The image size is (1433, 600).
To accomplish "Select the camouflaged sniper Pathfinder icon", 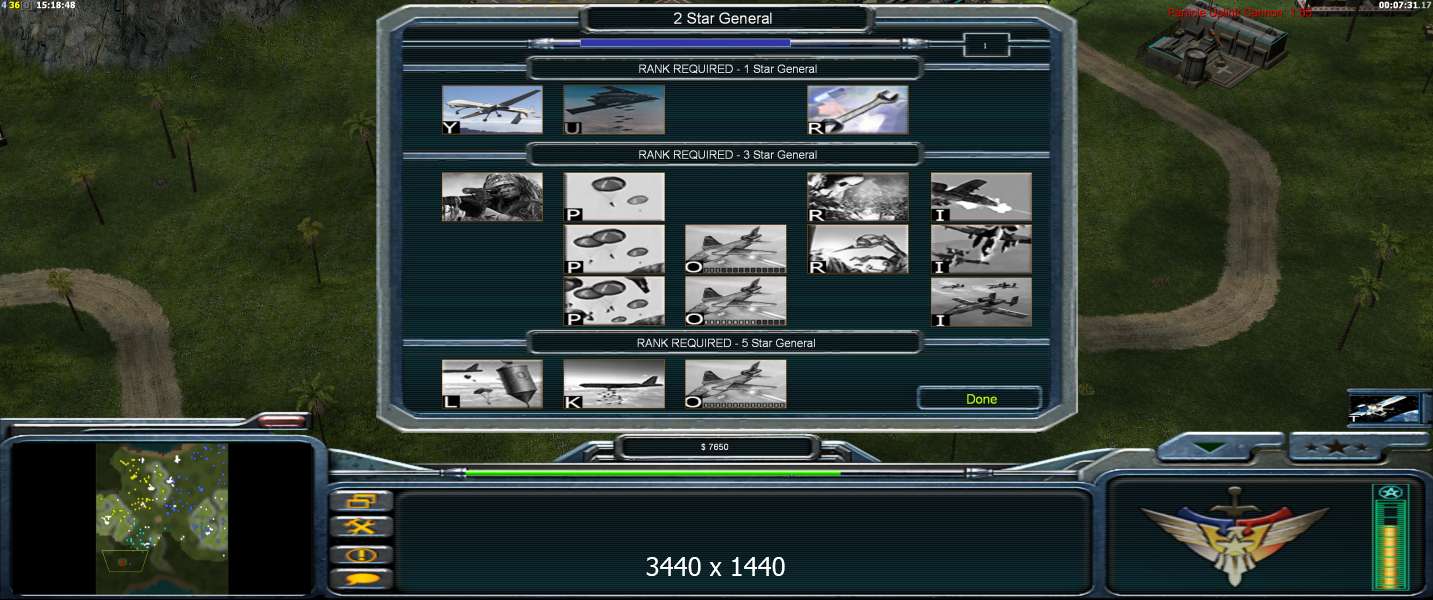I will (x=492, y=197).
